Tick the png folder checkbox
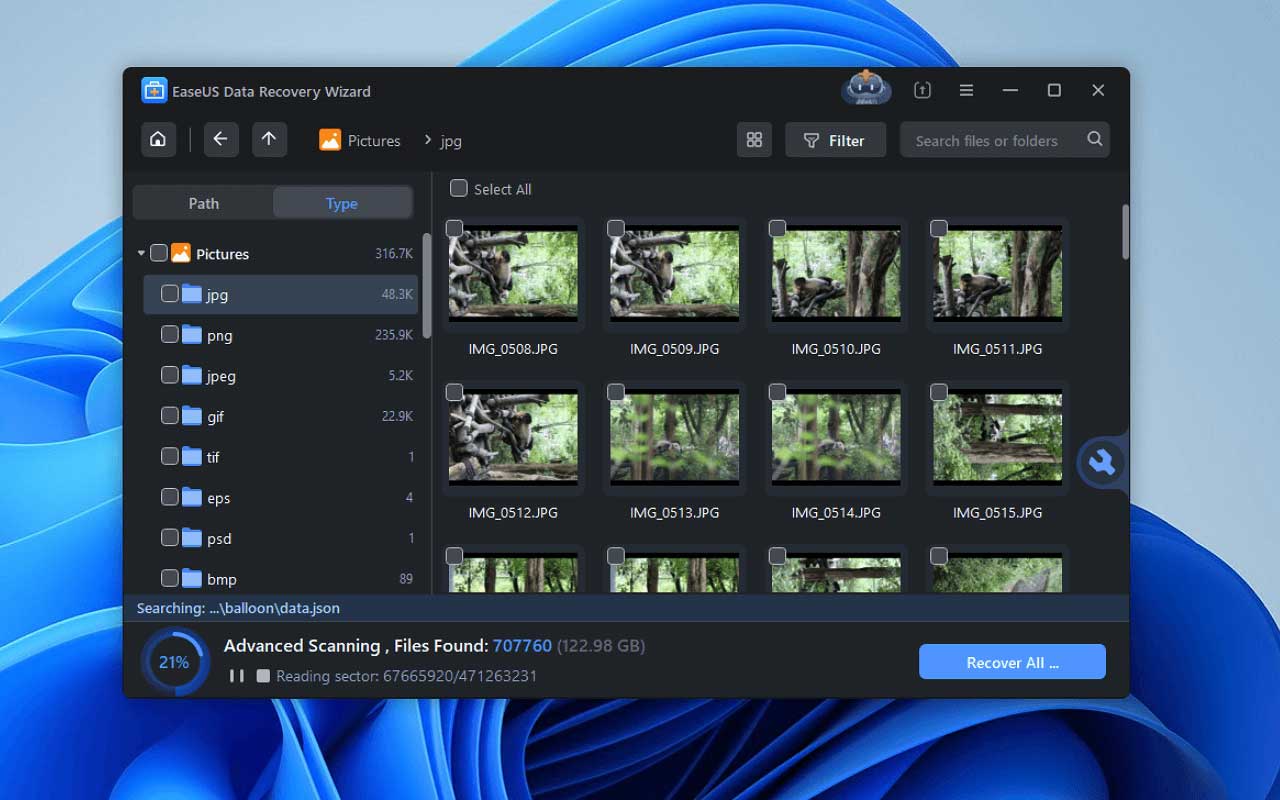The image size is (1280, 800). 170,335
